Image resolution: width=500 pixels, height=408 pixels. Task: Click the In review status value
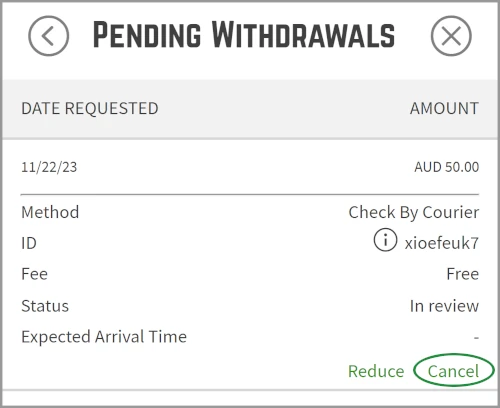pyautogui.click(x=444, y=306)
